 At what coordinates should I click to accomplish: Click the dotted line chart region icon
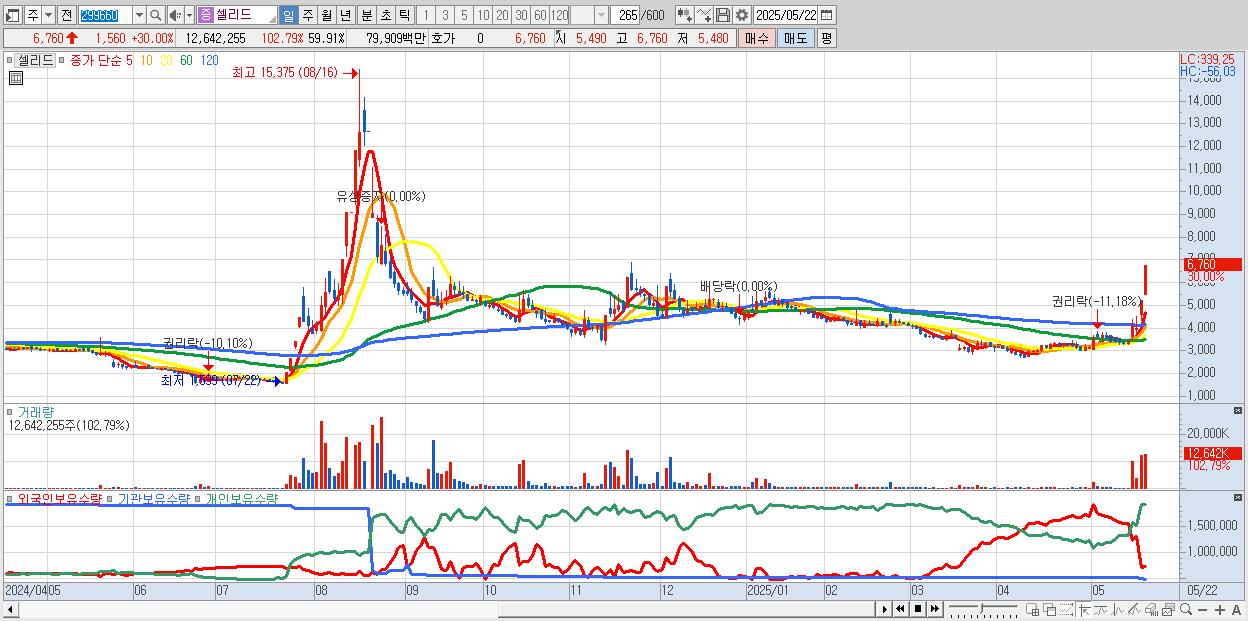[1066, 610]
